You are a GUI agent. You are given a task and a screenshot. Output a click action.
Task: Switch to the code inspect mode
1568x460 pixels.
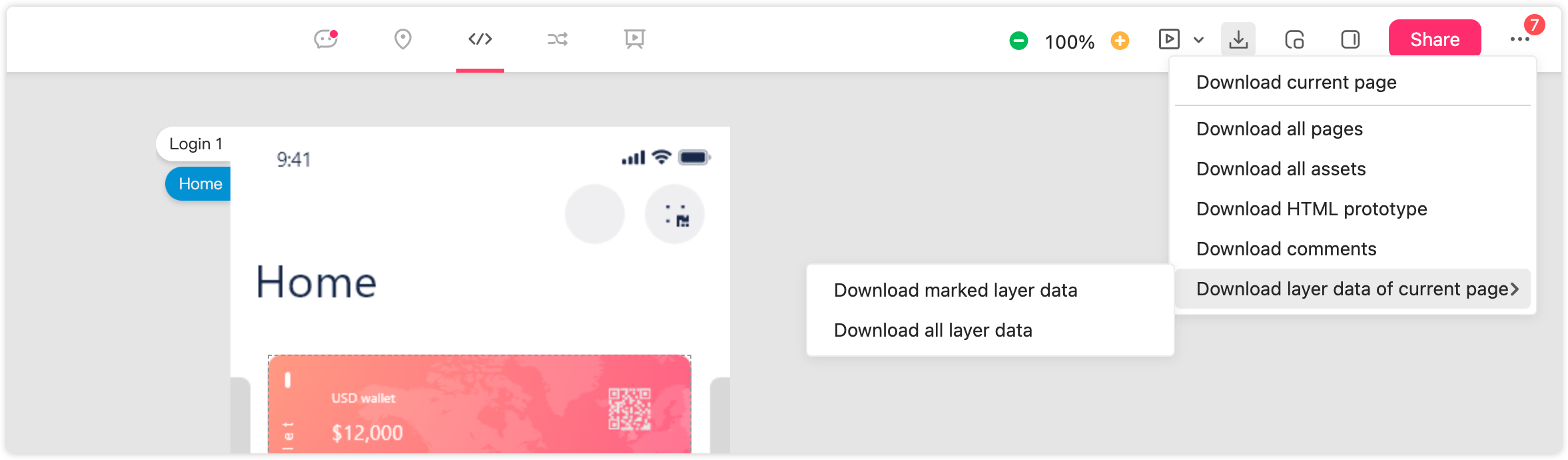[x=480, y=39]
